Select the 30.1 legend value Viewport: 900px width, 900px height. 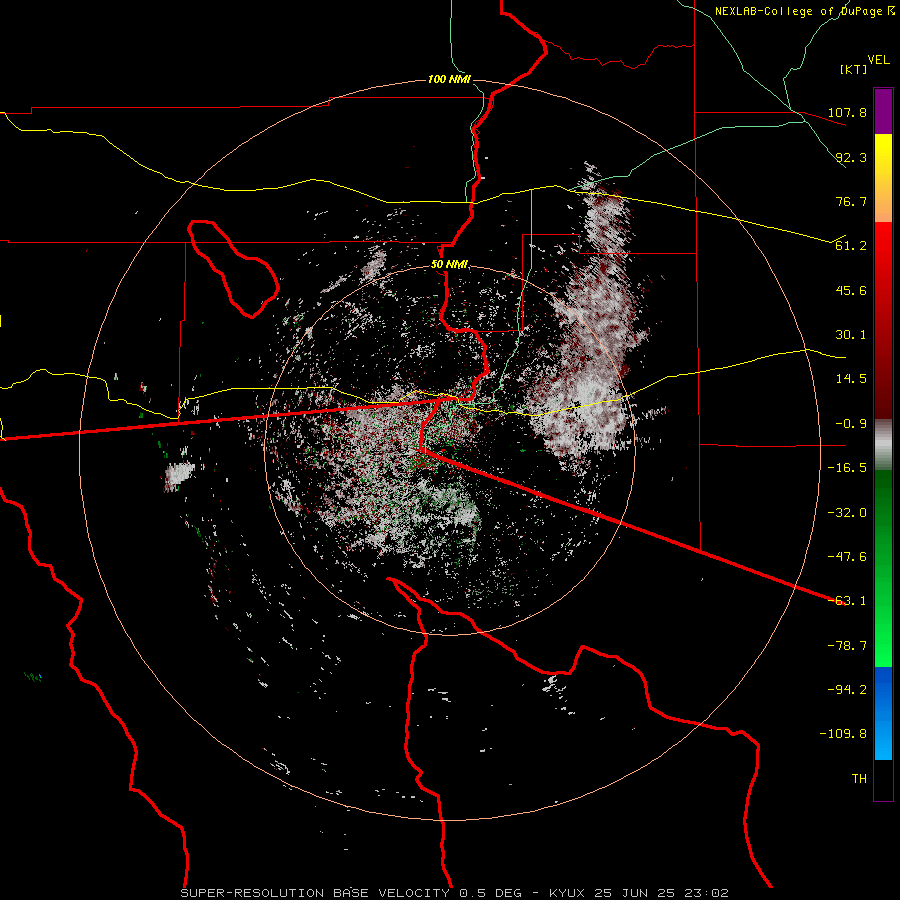[851, 335]
